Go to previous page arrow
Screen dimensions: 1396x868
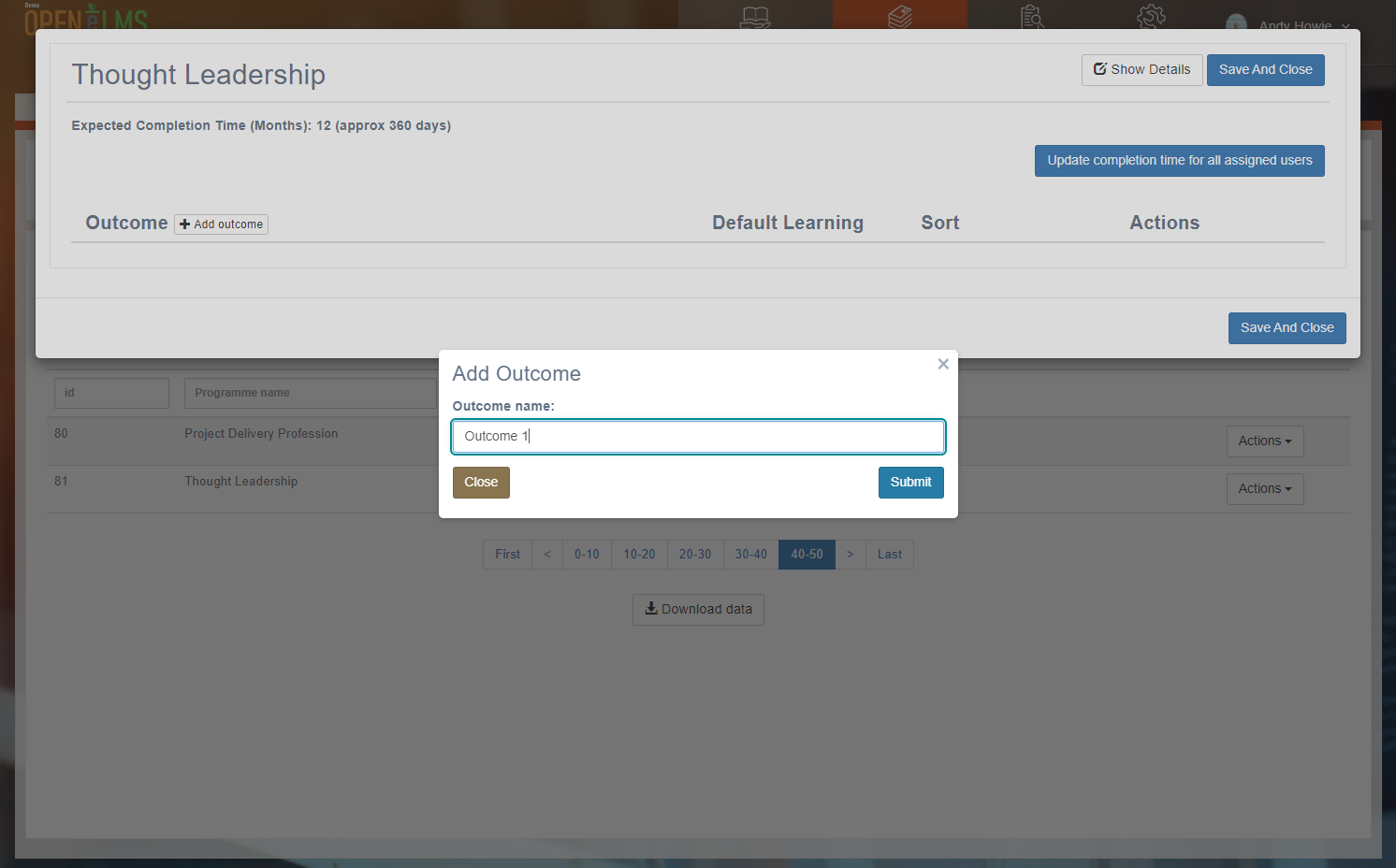pyautogui.click(x=547, y=555)
